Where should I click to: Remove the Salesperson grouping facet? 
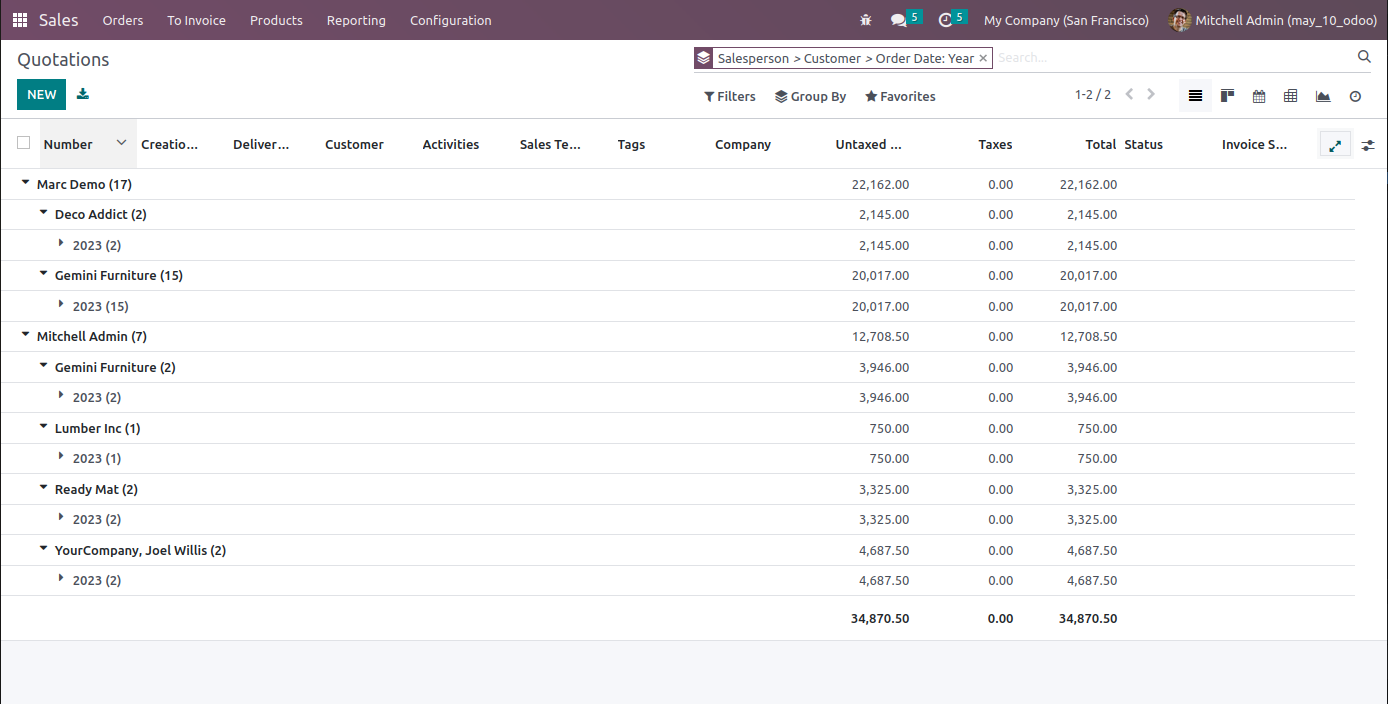983,58
